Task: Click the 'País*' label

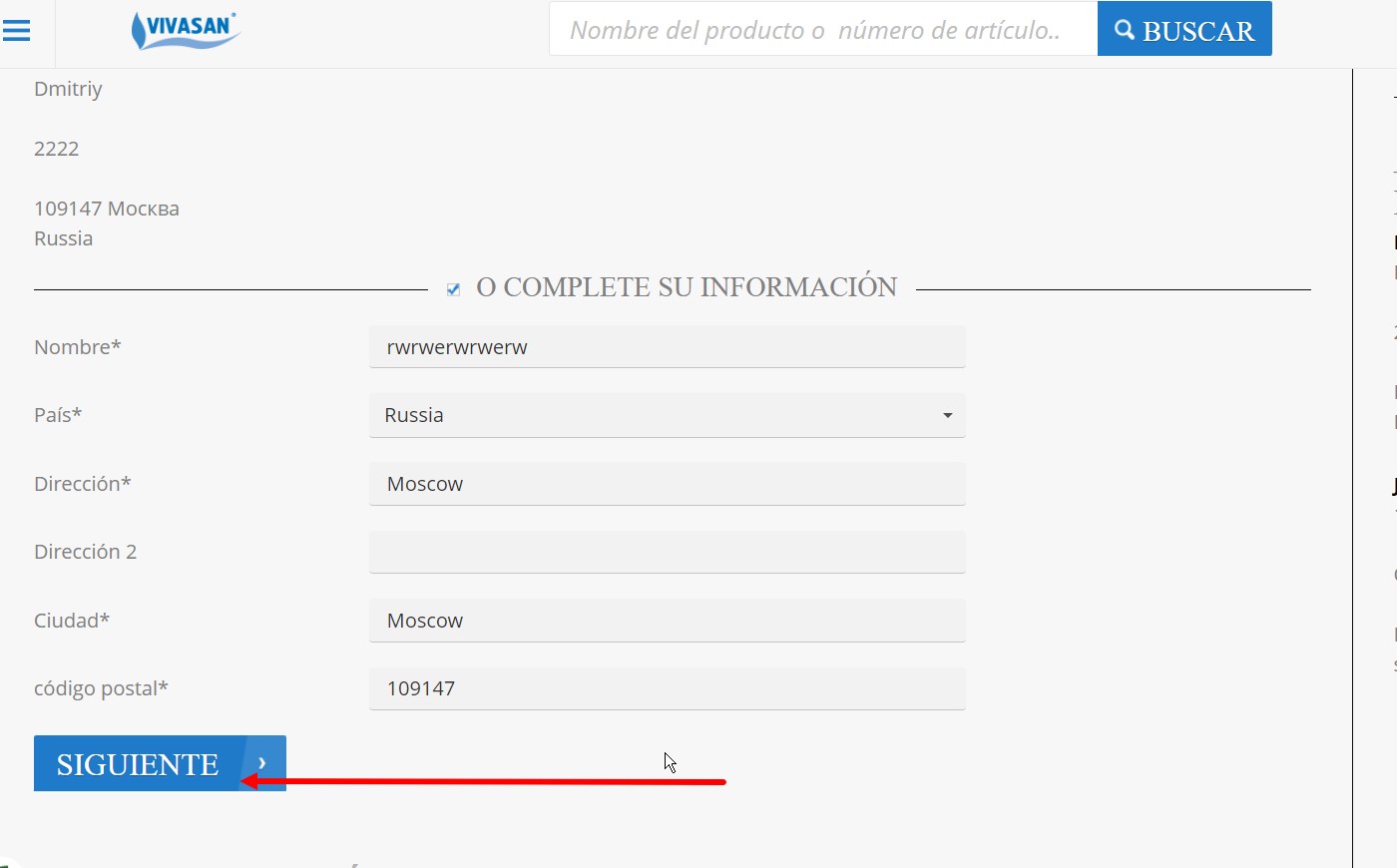Action: [58, 415]
